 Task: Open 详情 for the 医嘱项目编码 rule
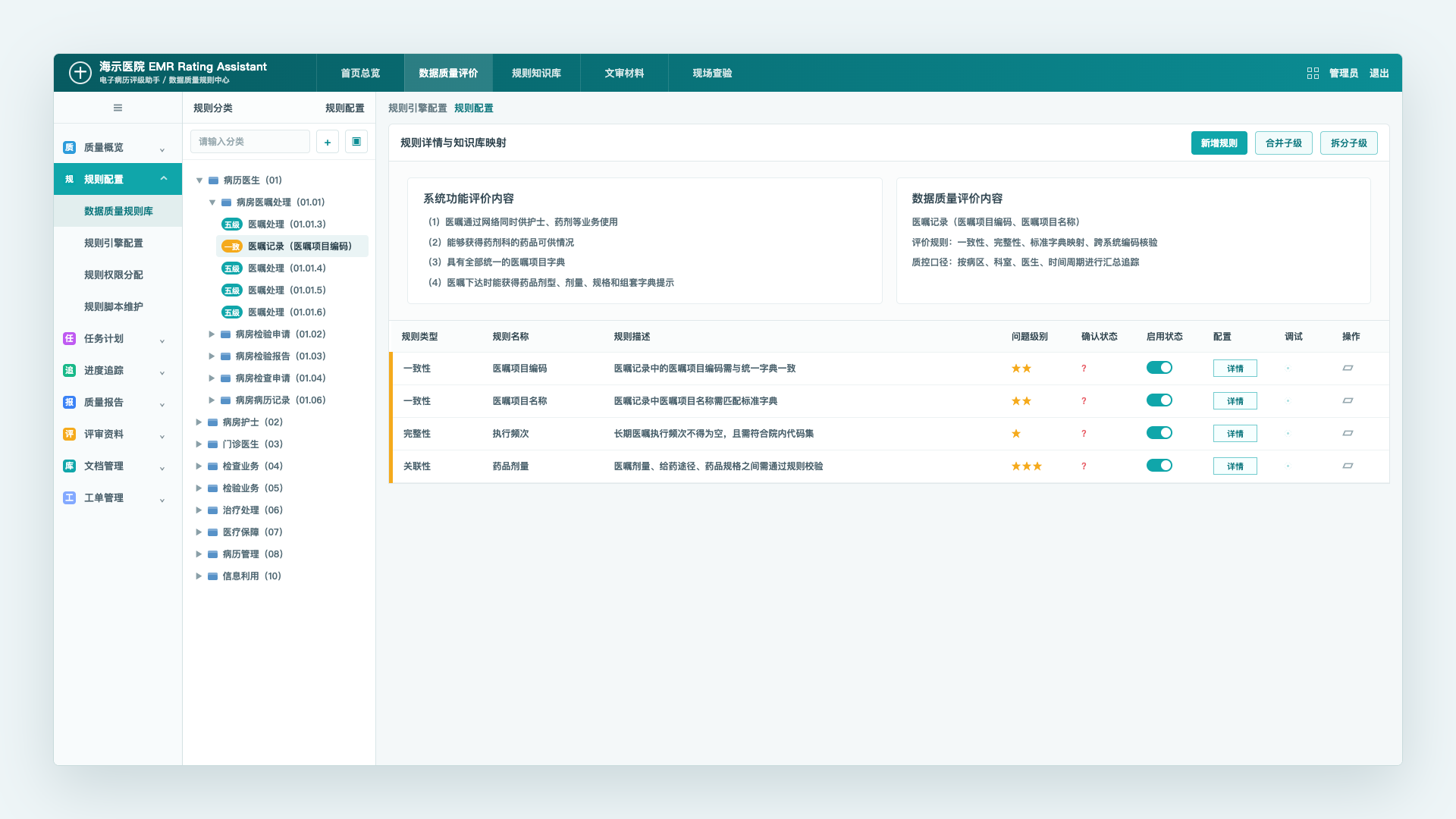1235,368
